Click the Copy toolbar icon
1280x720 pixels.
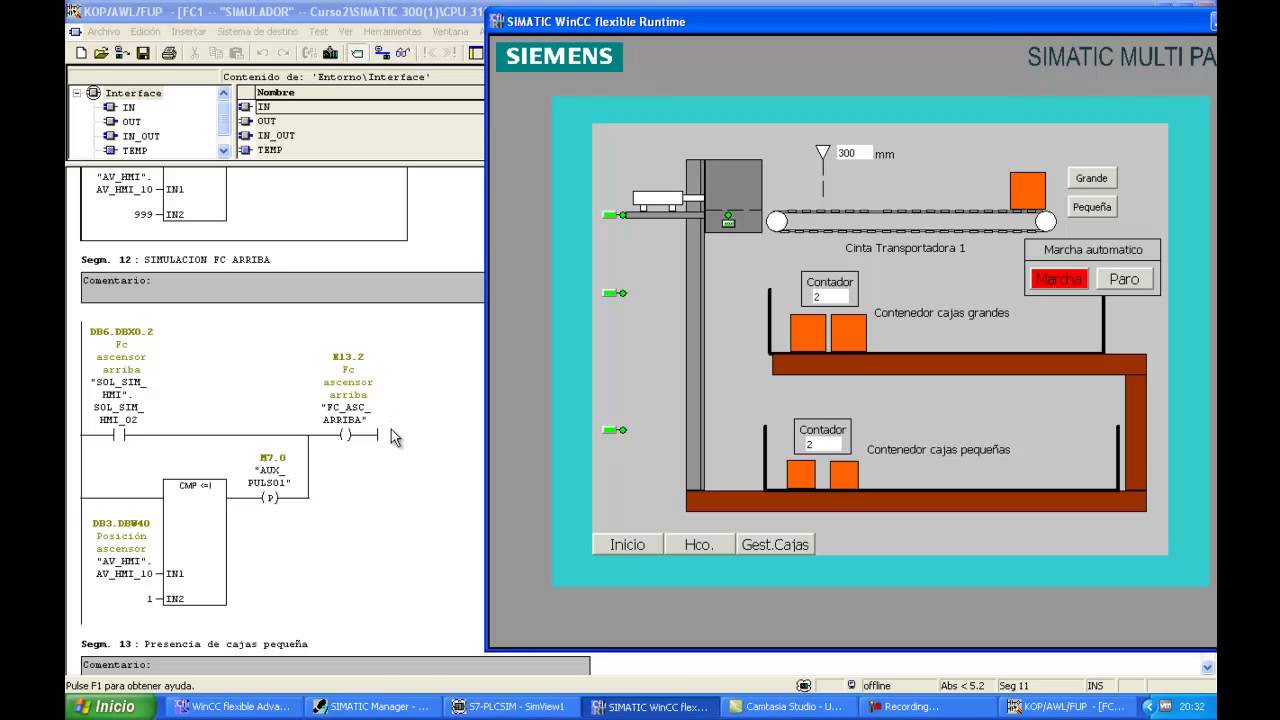tap(215, 53)
